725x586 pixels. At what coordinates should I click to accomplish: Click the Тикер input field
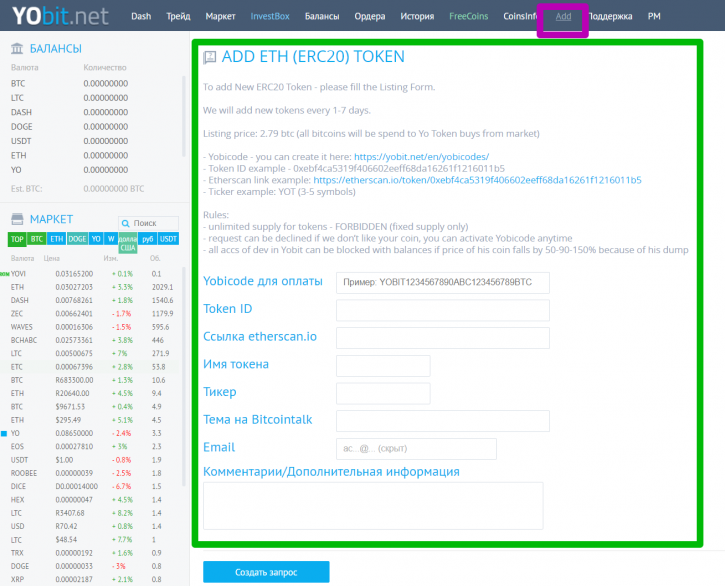click(x=383, y=394)
